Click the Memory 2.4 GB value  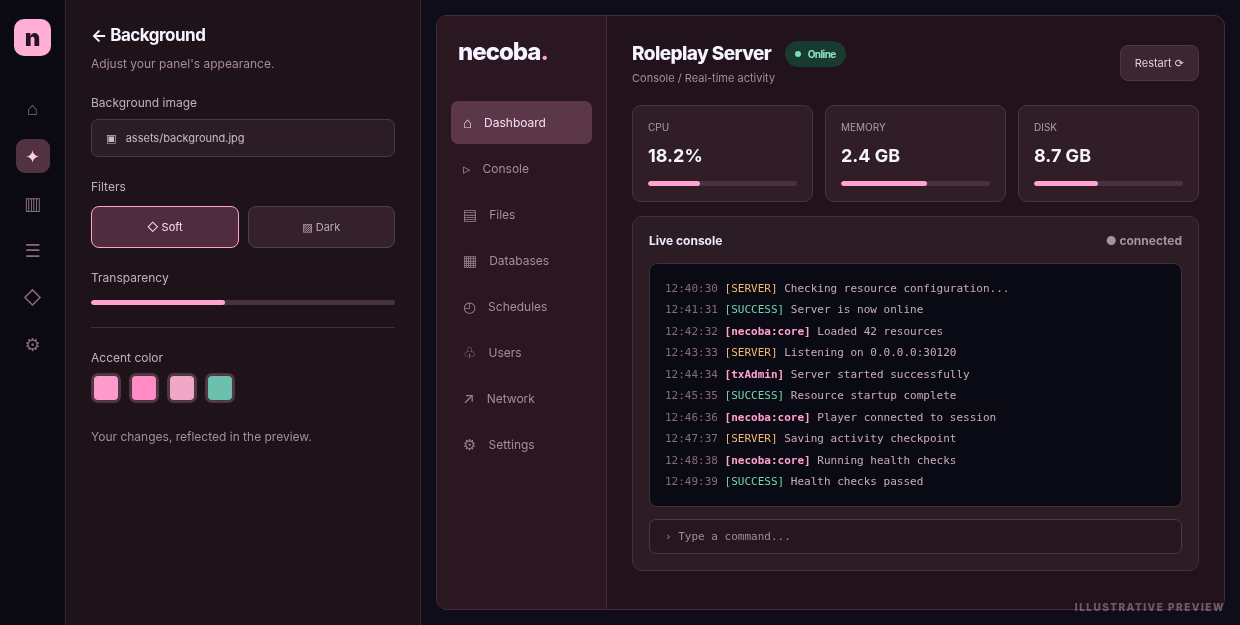(870, 156)
